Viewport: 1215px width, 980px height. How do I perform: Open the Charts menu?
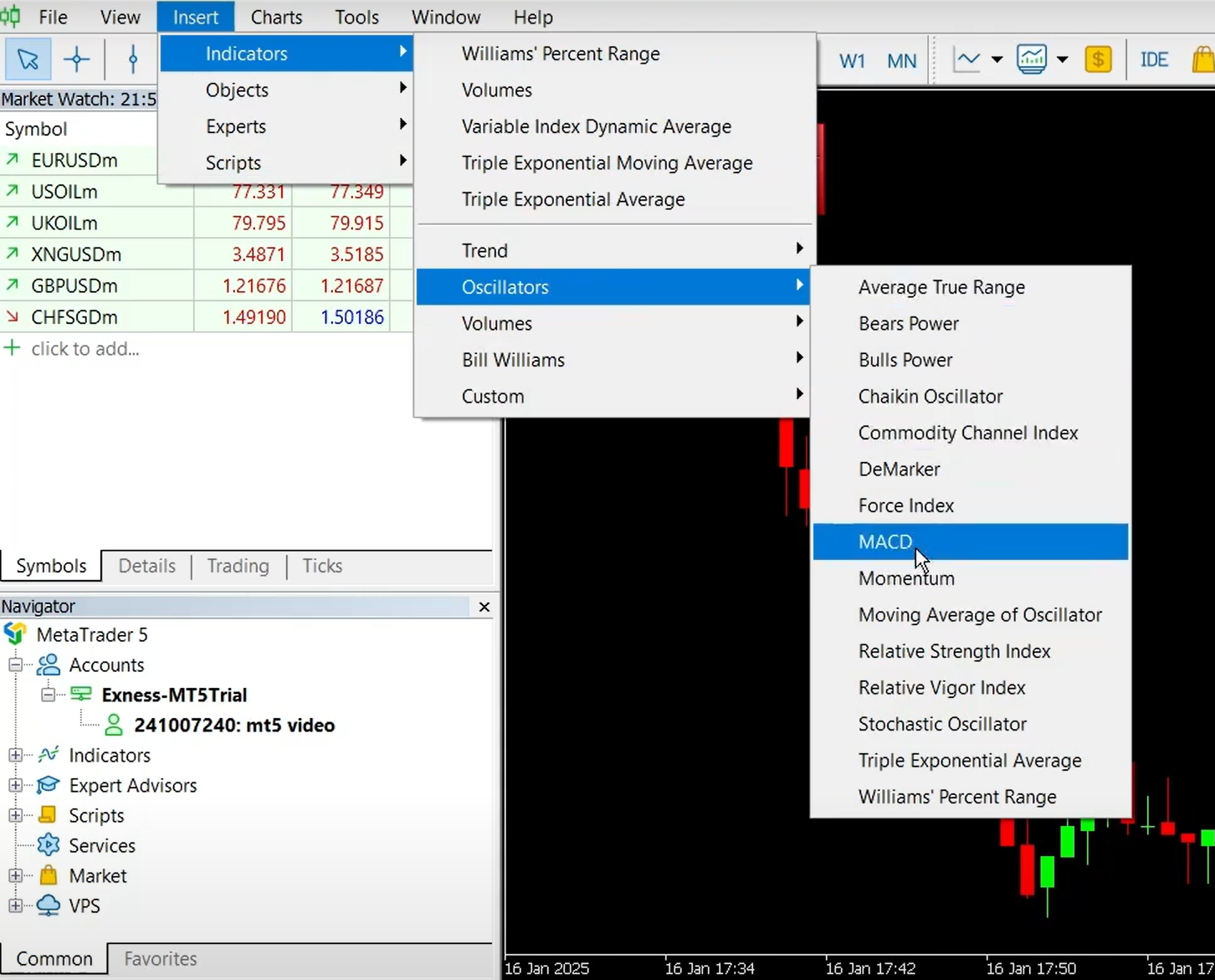coord(276,17)
